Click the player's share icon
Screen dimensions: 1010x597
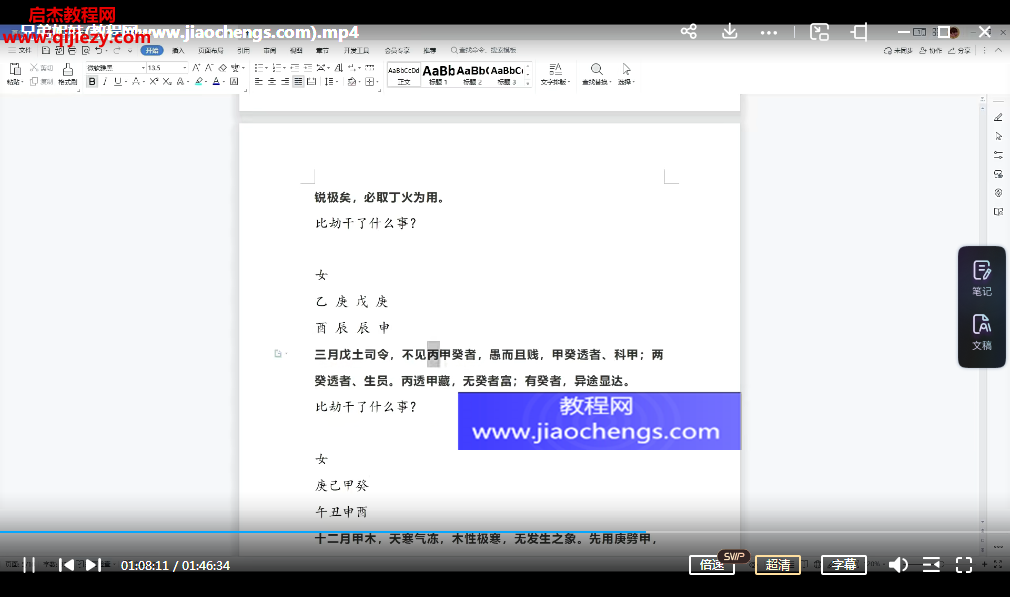[689, 32]
